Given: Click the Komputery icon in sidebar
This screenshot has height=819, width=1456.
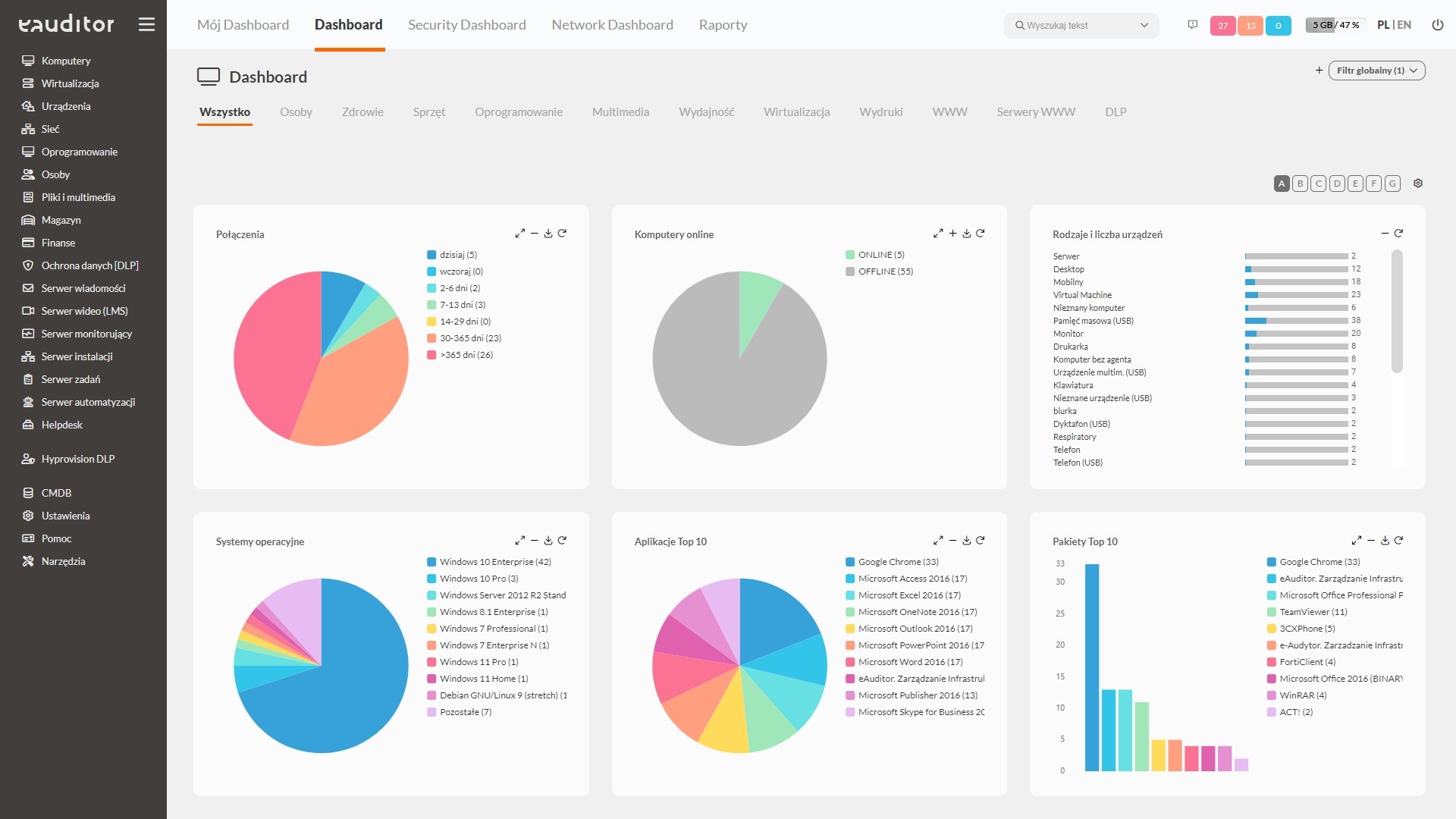Looking at the screenshot, I should (x=27, y=60).
